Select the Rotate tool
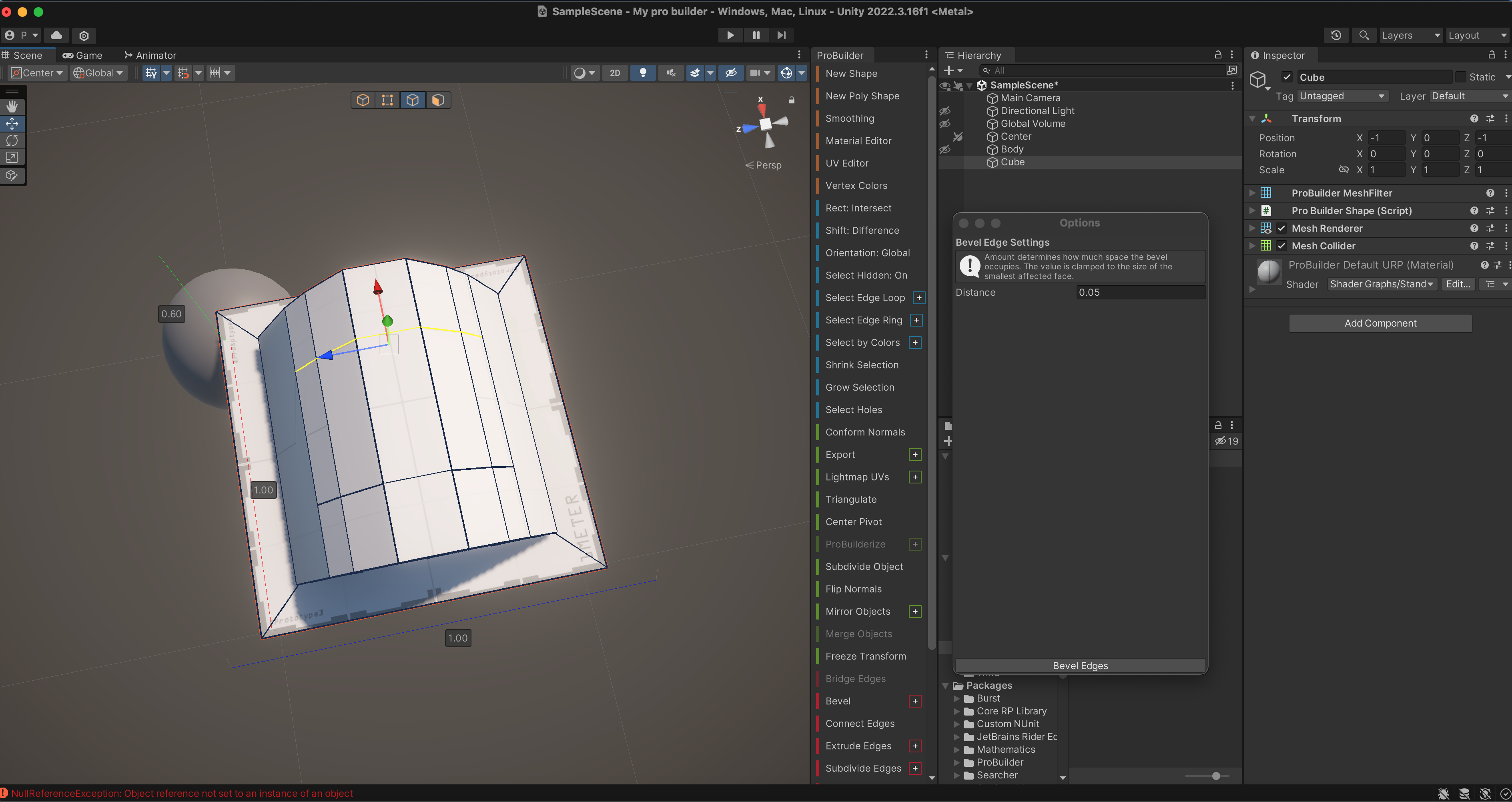1512x802 pixels. (12, 140)
